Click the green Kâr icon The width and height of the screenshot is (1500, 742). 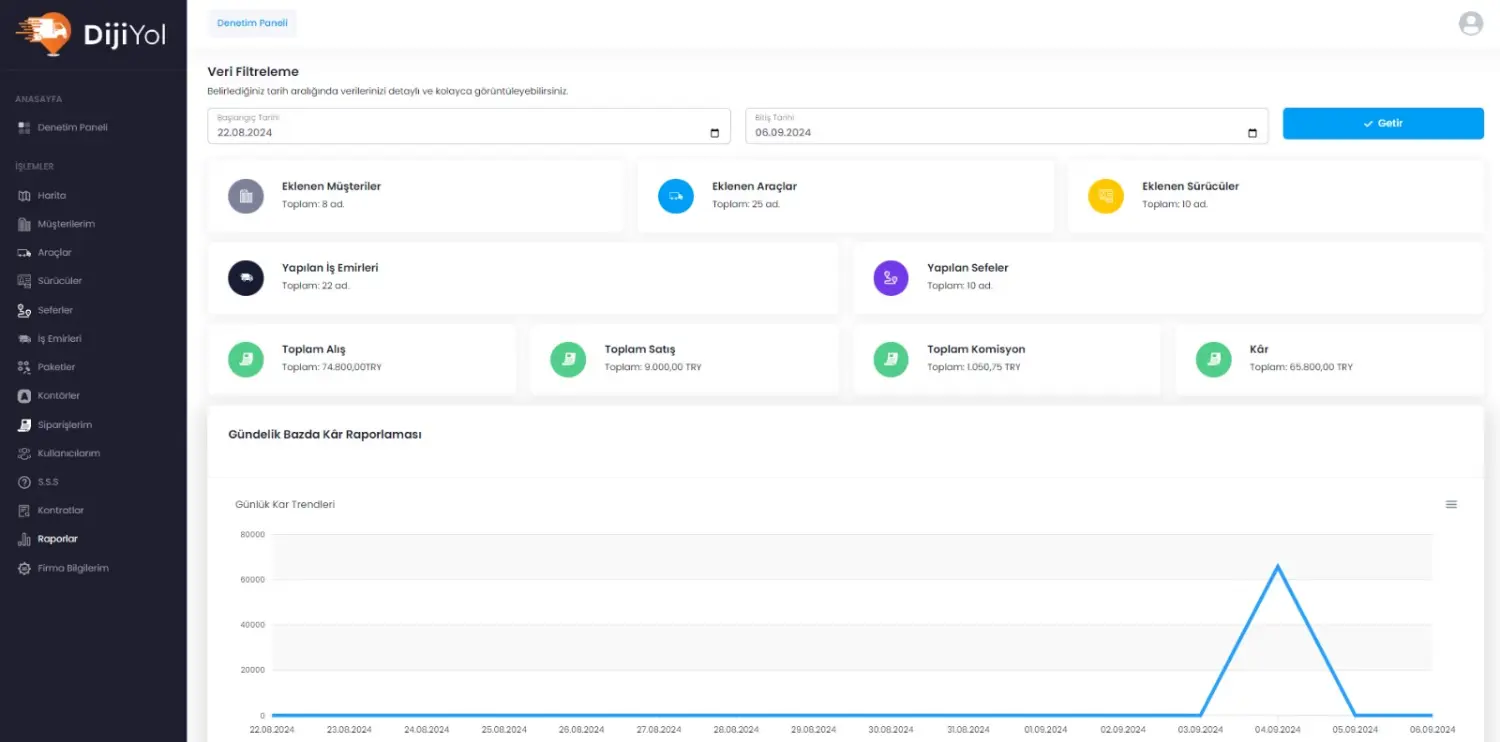1214,359
